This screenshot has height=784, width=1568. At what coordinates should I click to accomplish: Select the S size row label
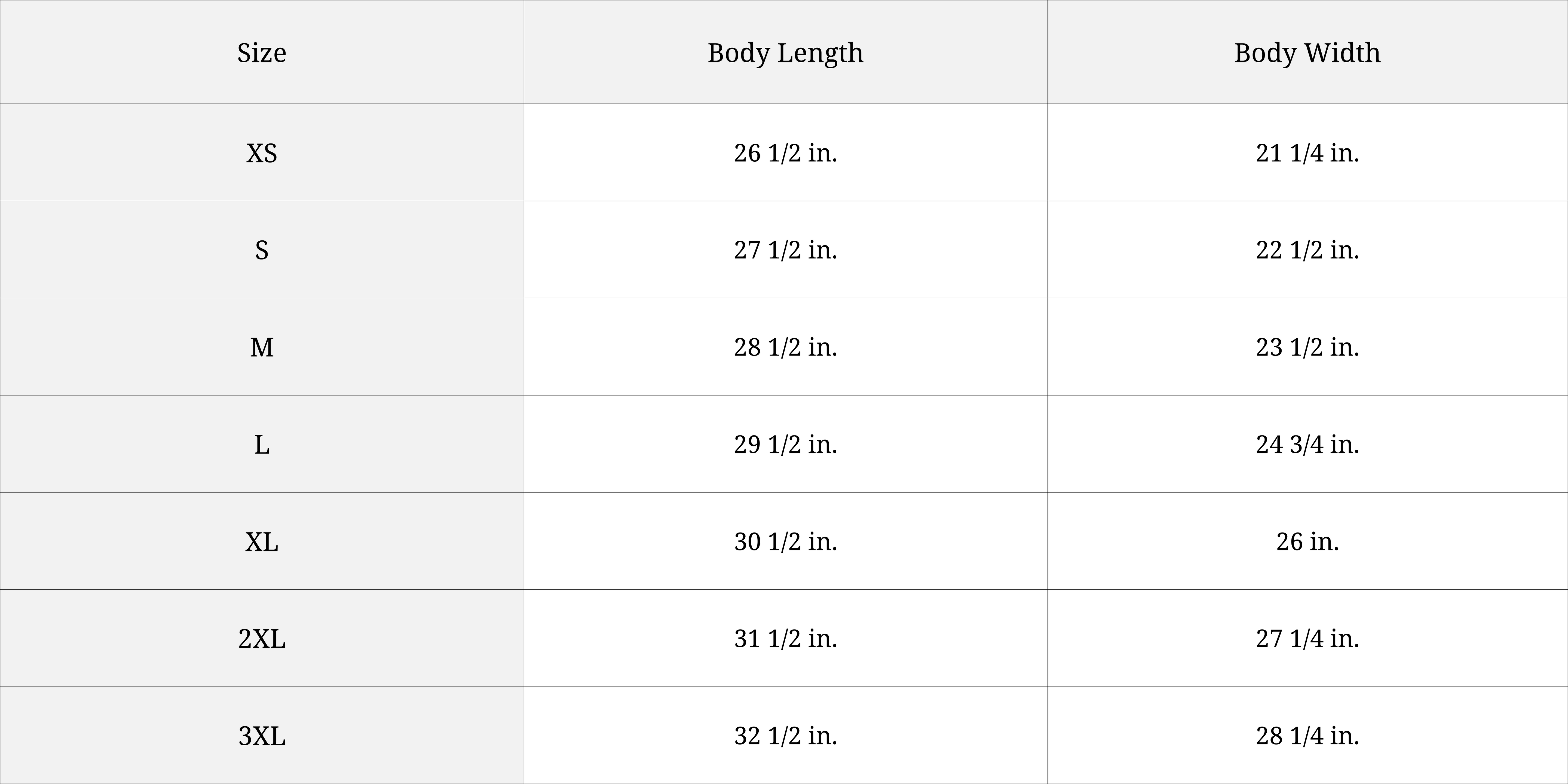pos(262,250)
